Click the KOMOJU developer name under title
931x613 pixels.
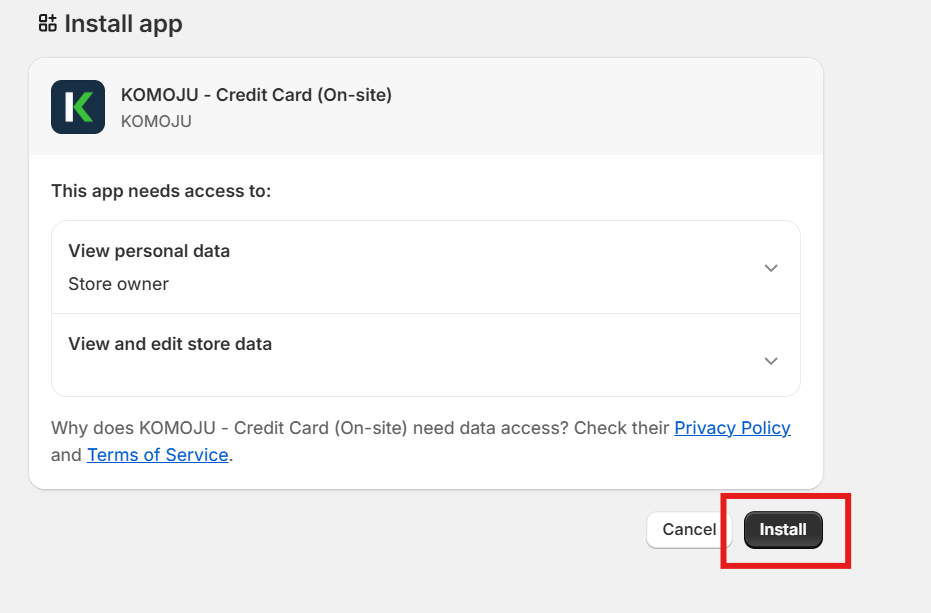point(156,121)
